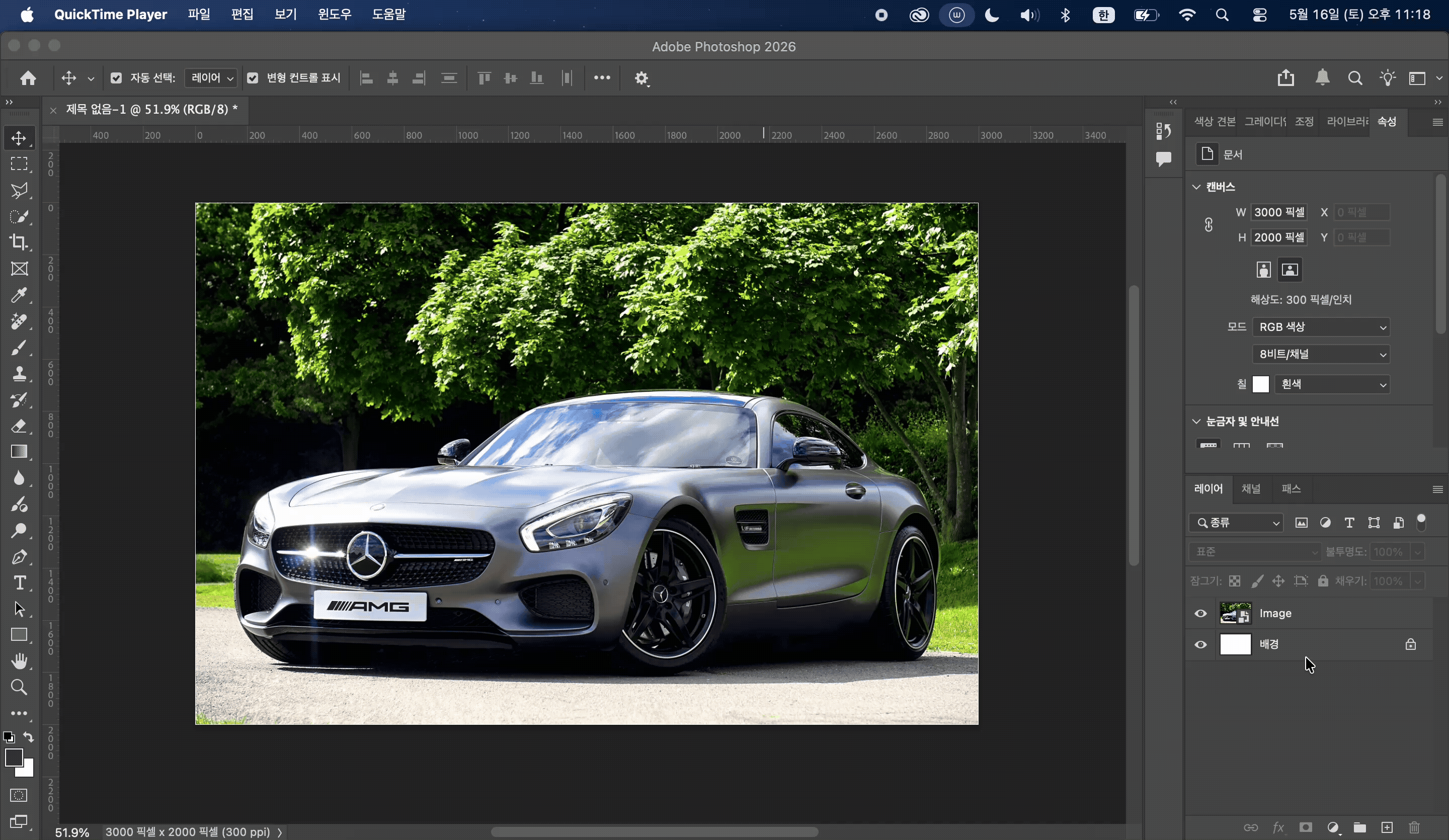Open the 종류 layer filter dropdown
The image size is (1449, 840).
[1236, 523]
